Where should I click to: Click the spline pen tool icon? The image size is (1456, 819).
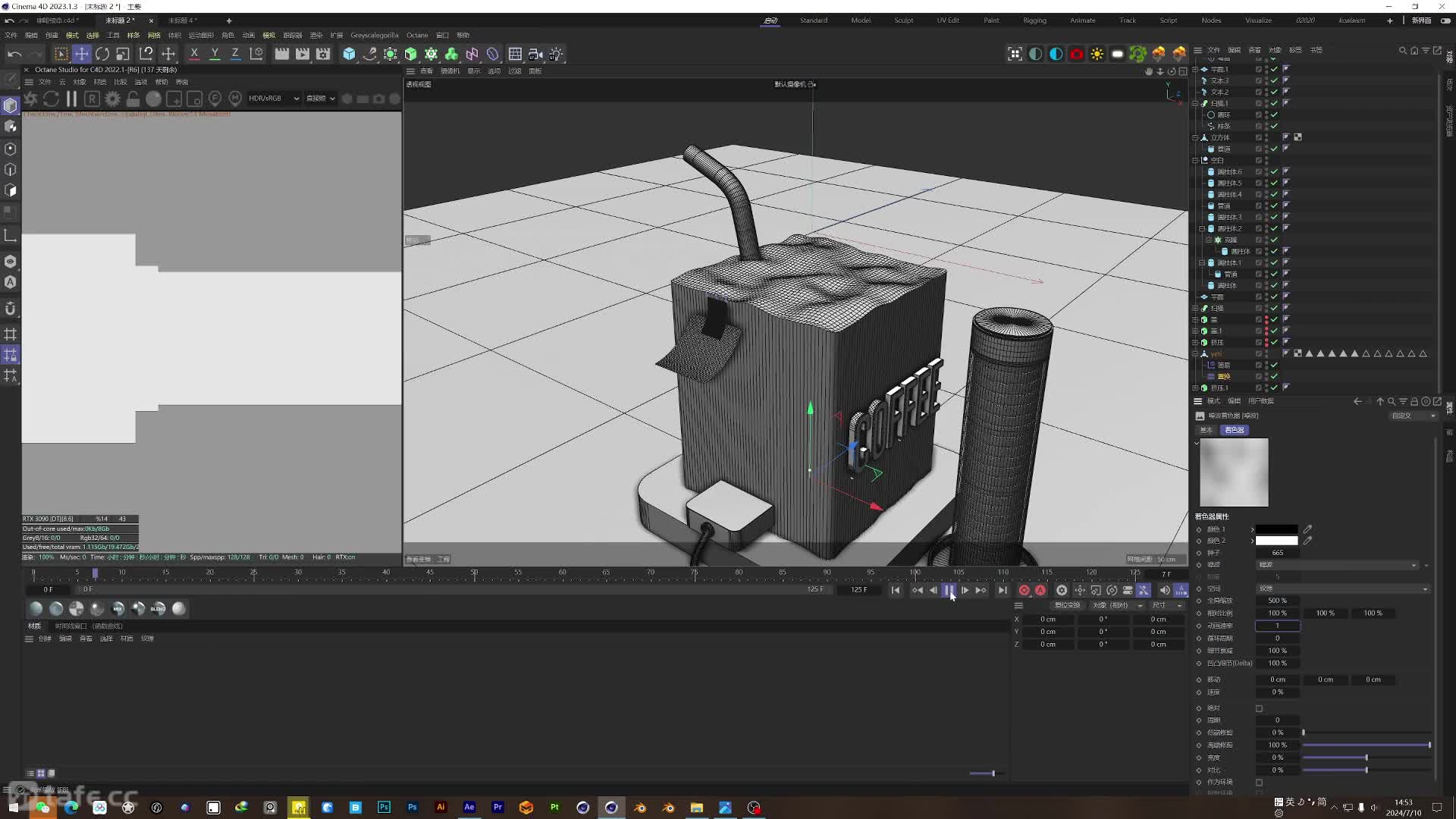(369, 54)
